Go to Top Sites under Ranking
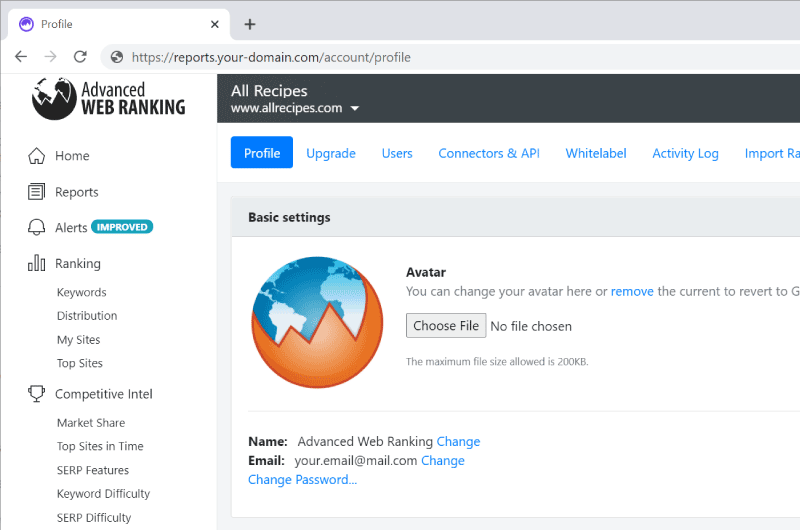This screenshot has height=530, width=800. tap(80, 363)
